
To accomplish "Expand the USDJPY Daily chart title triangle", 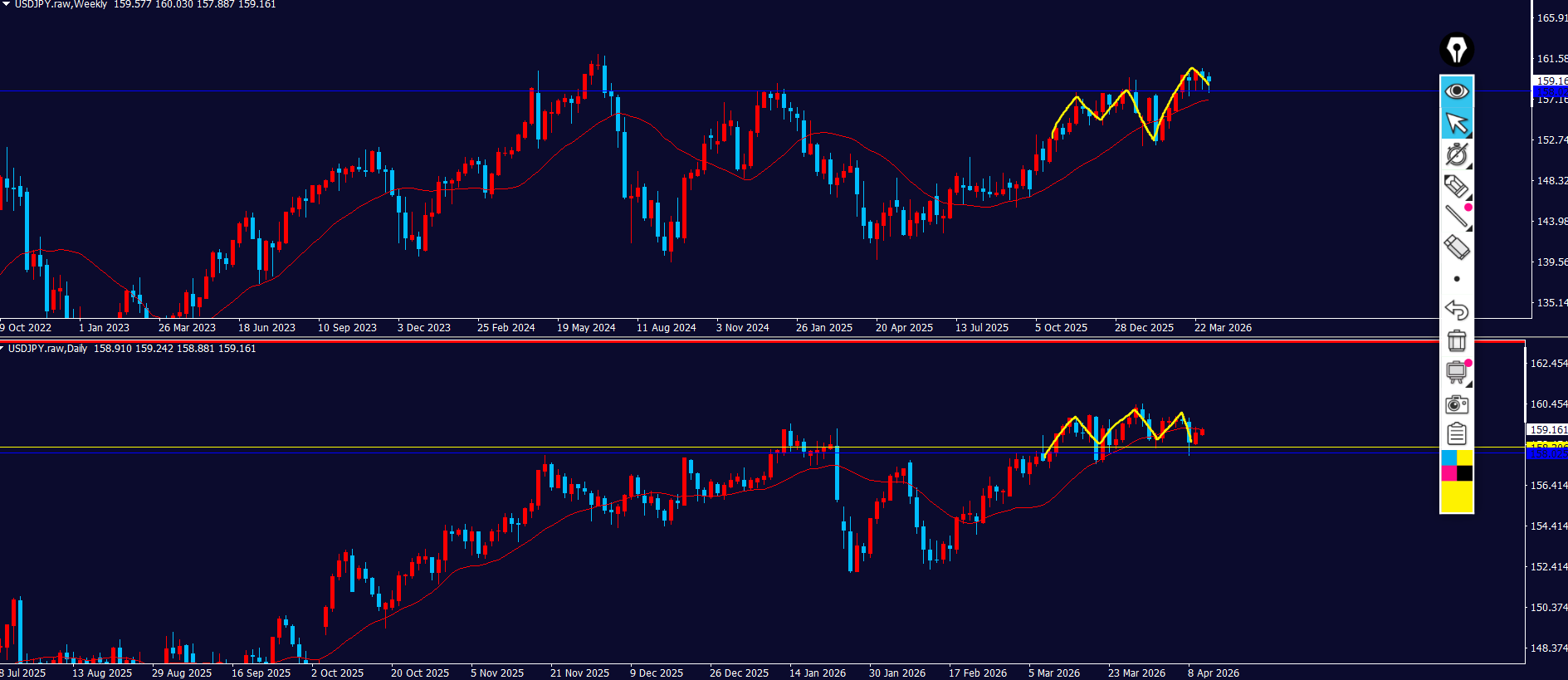I will coord(2,349).
